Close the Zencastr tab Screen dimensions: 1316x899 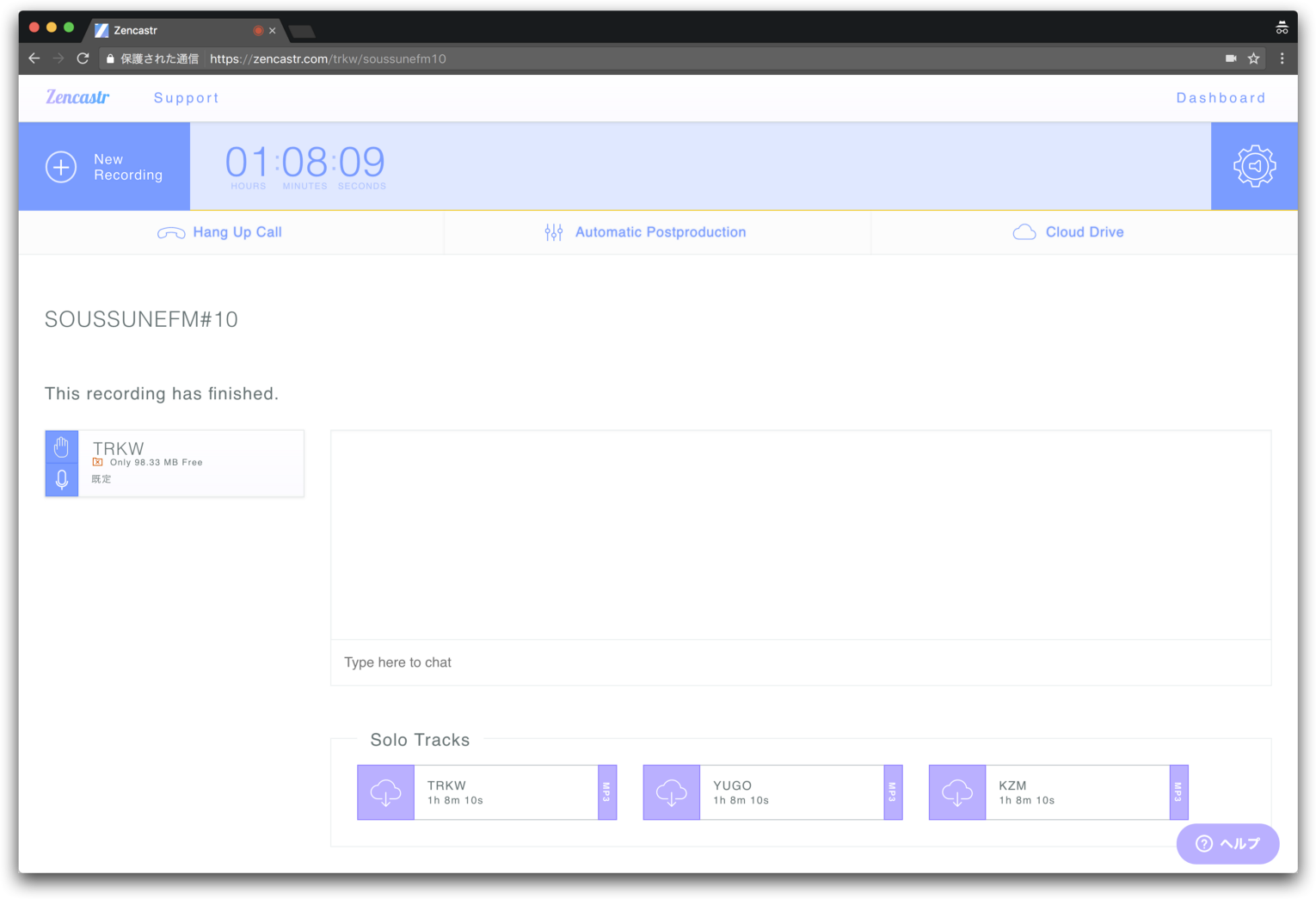tap(273, 30)
